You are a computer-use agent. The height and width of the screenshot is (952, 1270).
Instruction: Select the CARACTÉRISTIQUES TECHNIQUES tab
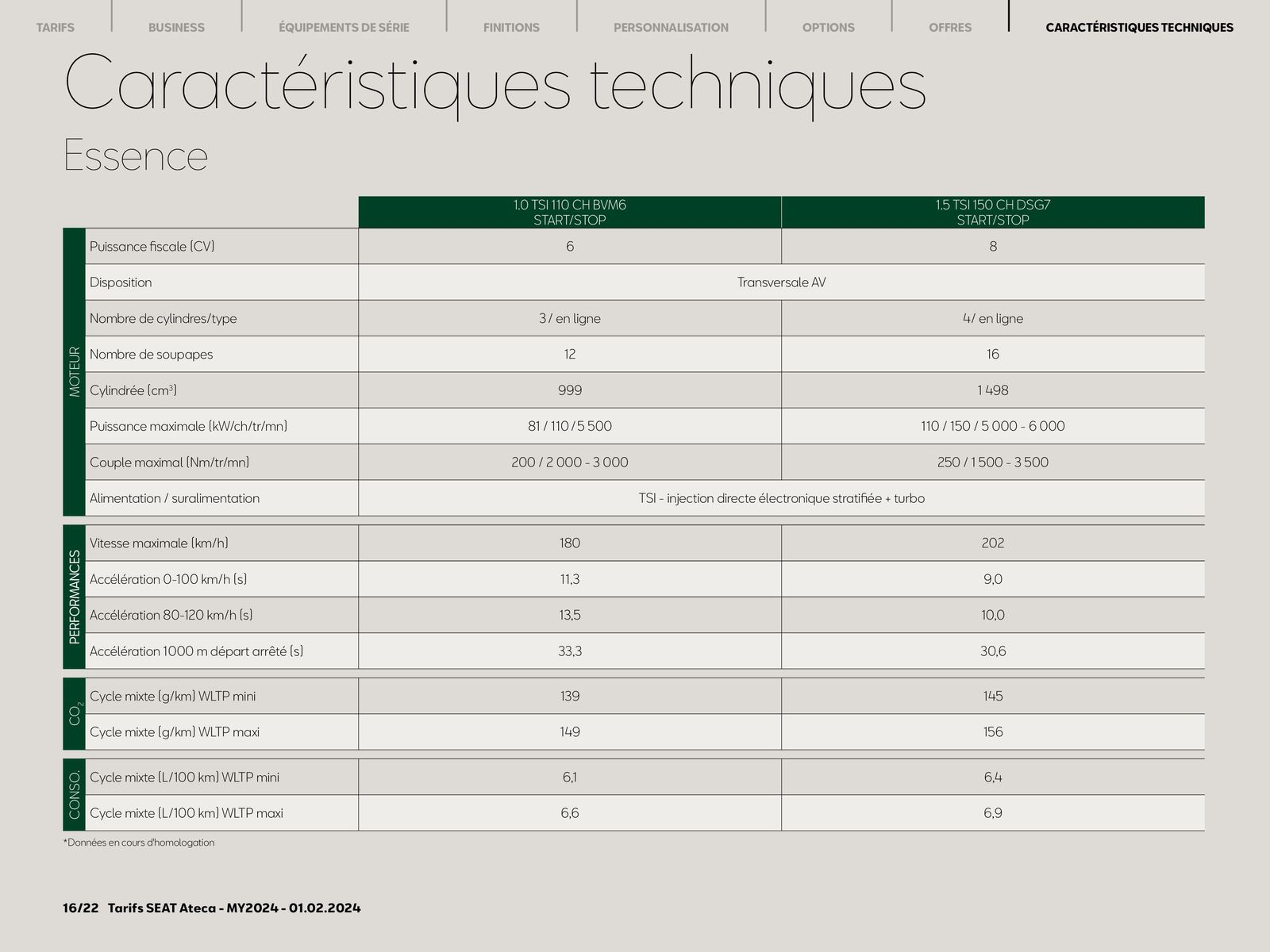(1139, 27)
